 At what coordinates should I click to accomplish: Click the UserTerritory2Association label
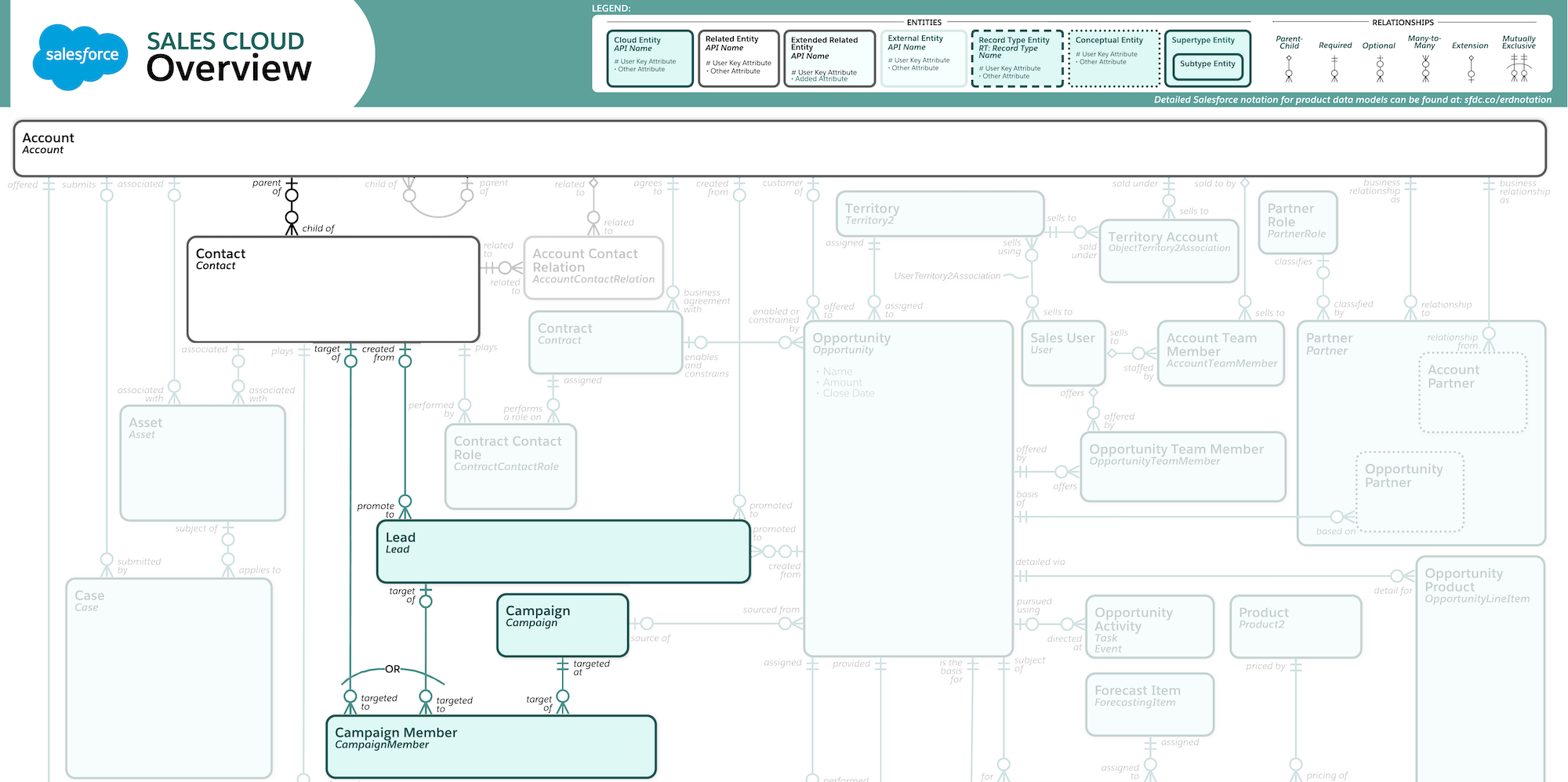click(947, 276)
